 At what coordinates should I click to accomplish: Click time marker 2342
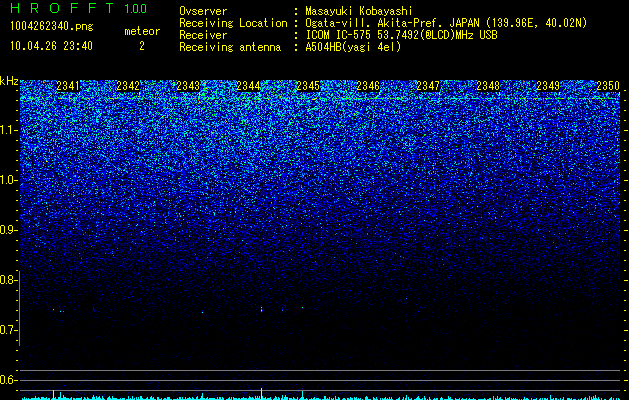point(128,85)
